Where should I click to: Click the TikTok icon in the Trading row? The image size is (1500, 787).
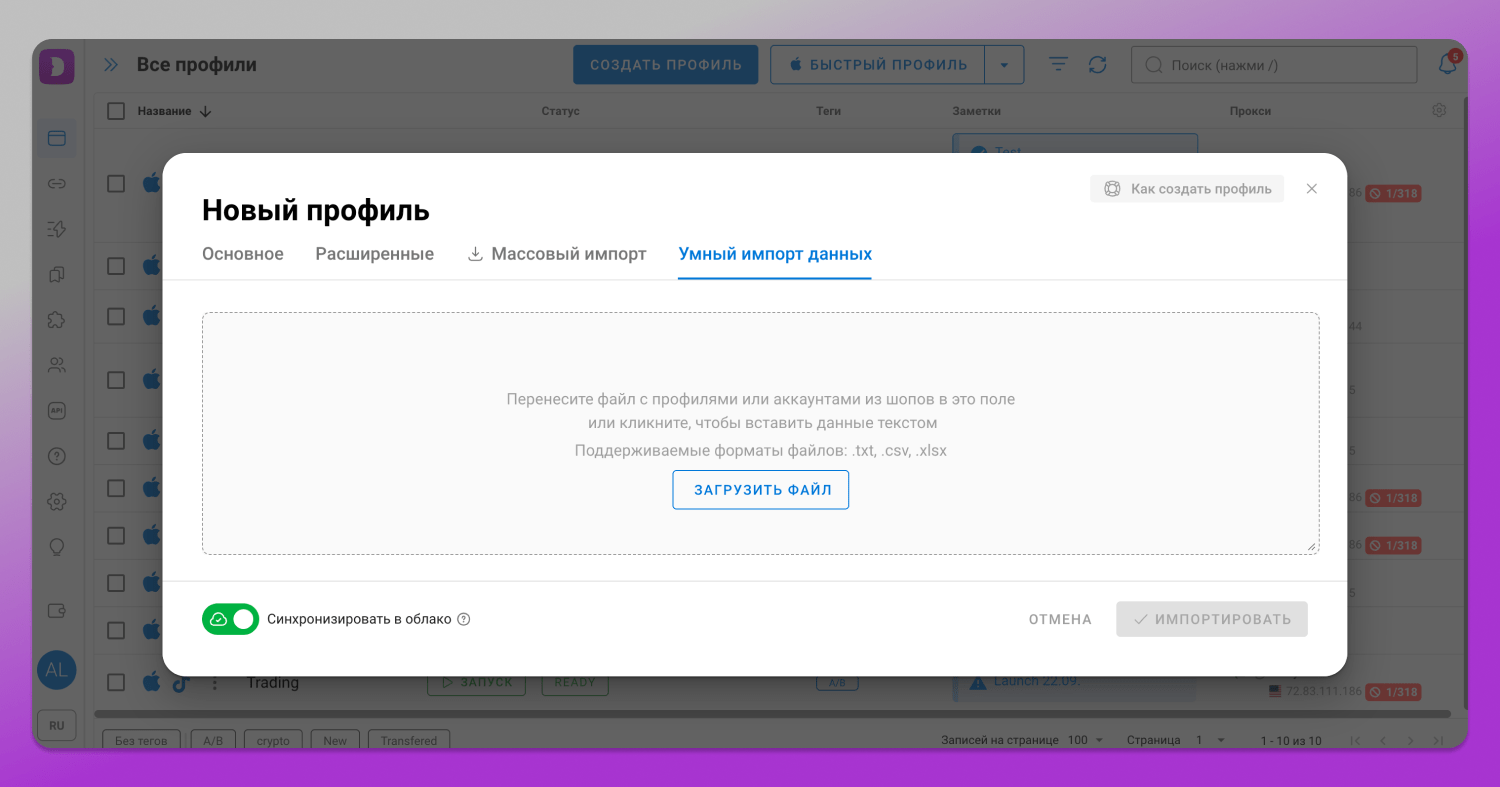click(181, 683)
